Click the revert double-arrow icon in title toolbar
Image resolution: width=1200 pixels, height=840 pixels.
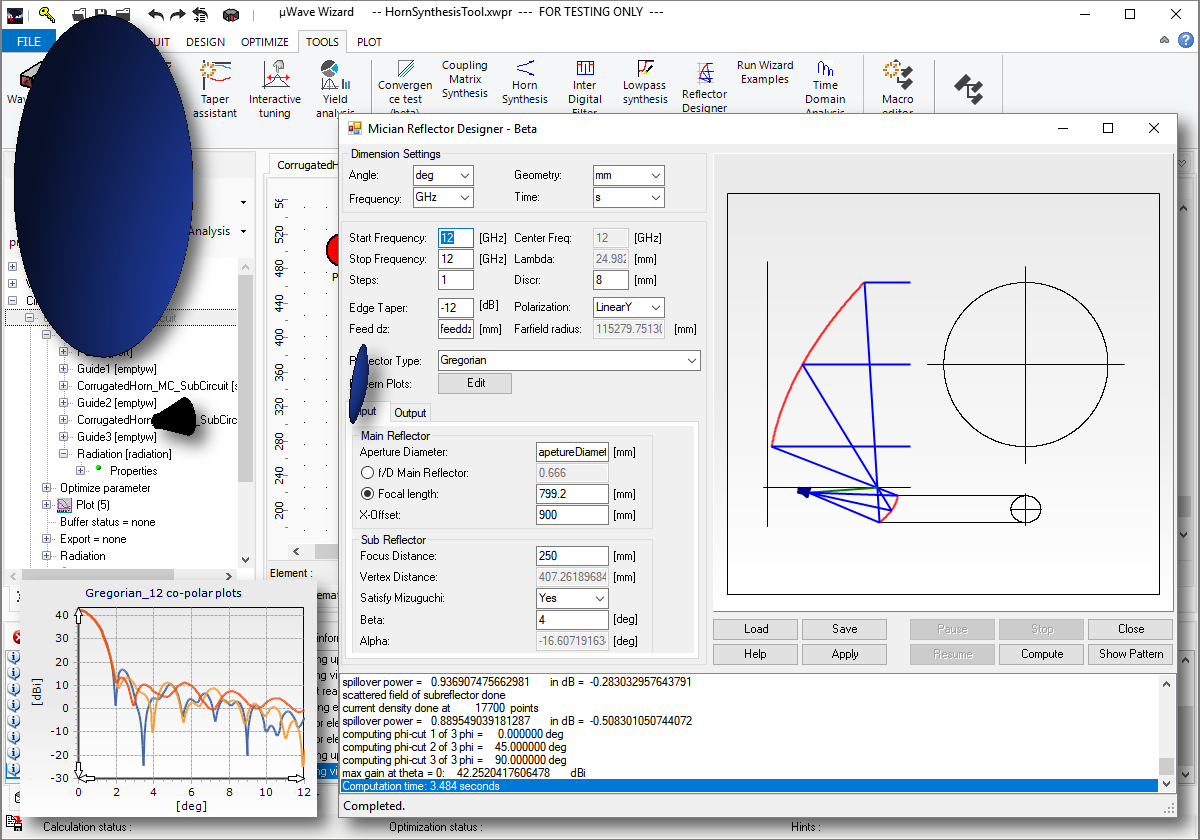coord(201,14)
